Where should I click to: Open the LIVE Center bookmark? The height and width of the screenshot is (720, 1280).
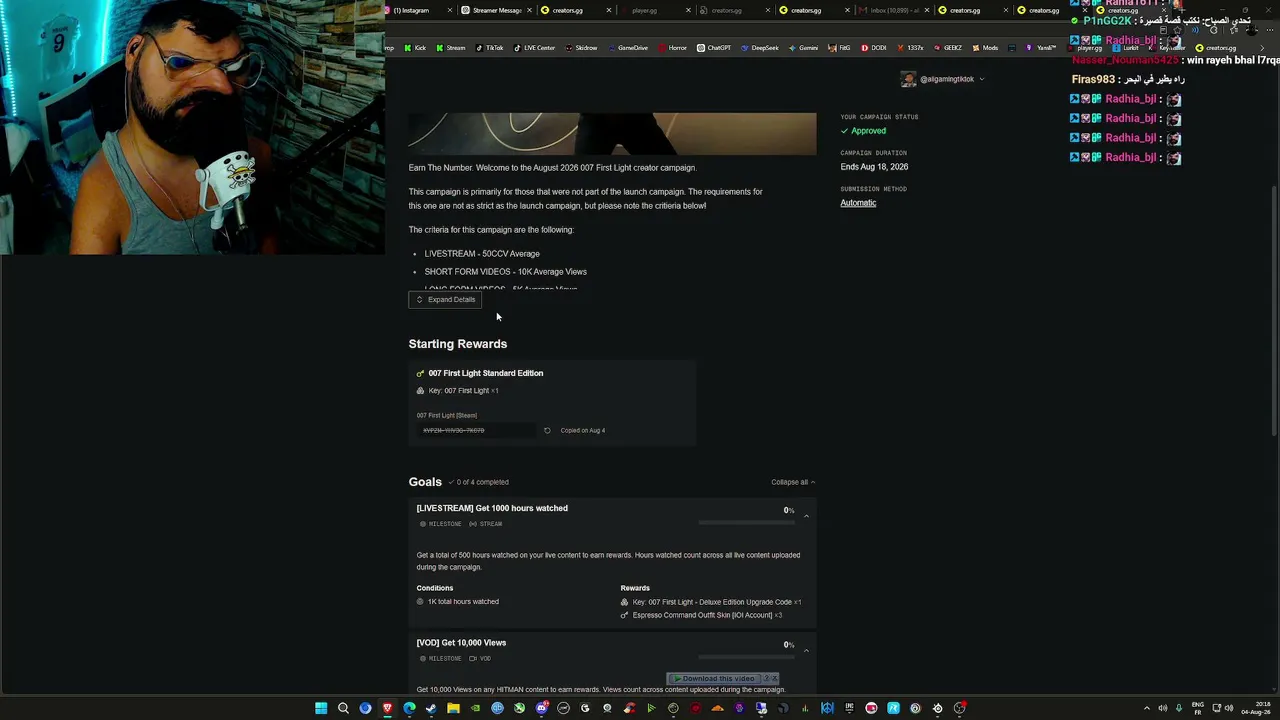(534, 48)
